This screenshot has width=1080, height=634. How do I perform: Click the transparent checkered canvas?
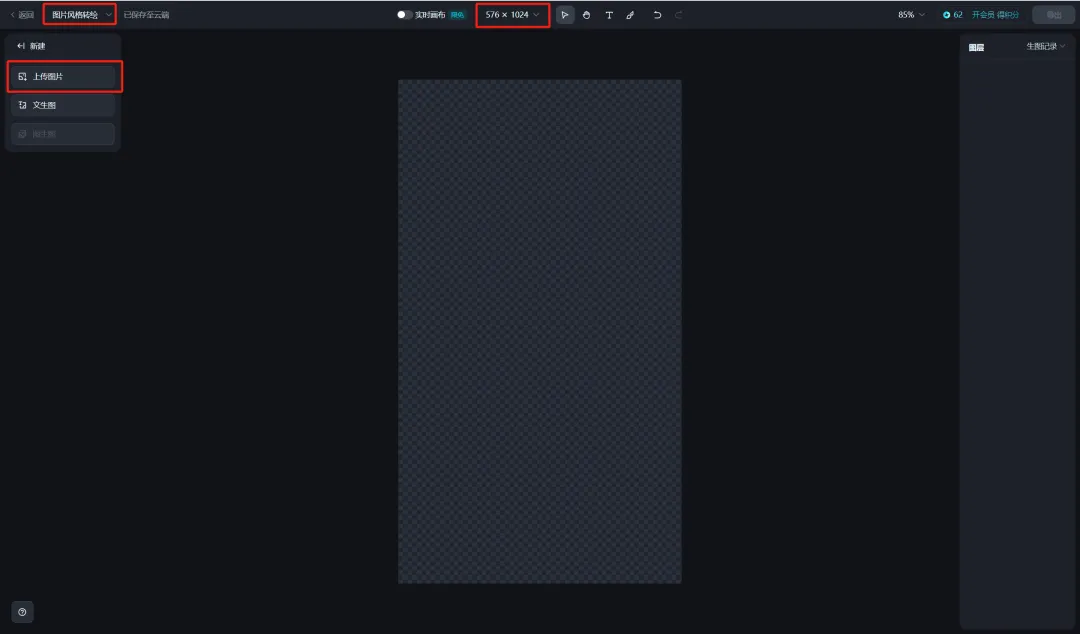click(x=539, y=331)
